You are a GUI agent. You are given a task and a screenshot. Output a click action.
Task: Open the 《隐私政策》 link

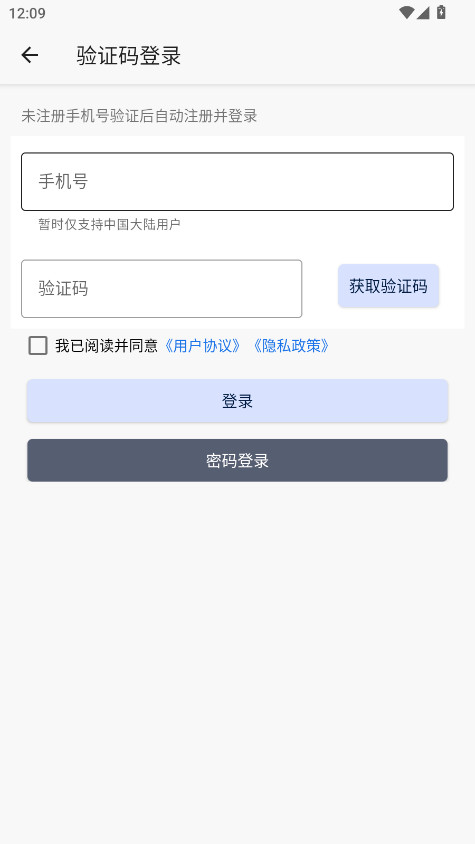[x=291, y=346]
